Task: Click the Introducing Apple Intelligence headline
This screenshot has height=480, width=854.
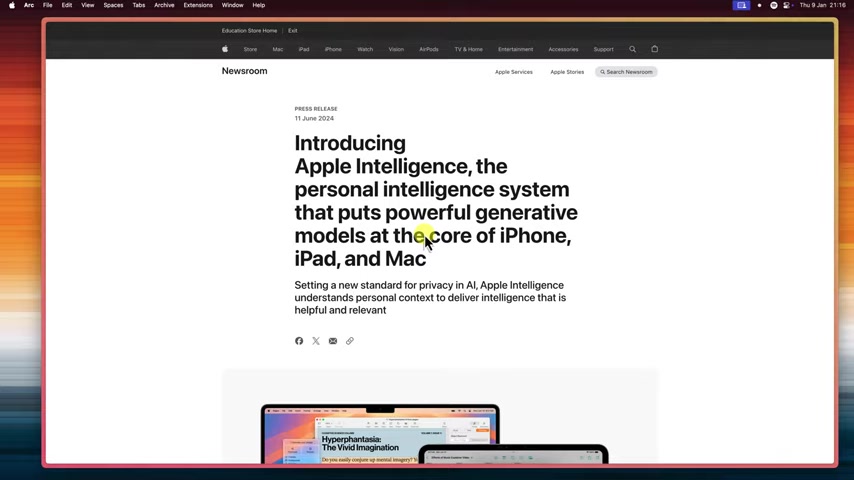Action: tap(436, 201)
